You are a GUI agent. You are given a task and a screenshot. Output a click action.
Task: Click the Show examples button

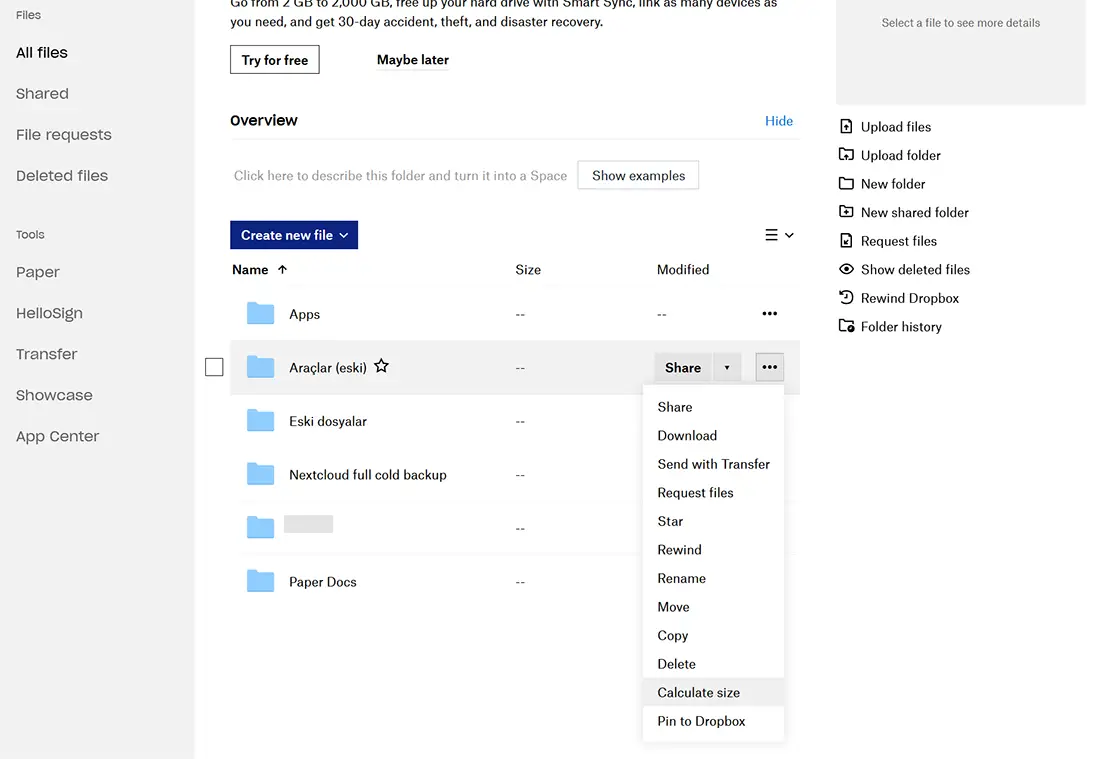(x=638, y=175)
